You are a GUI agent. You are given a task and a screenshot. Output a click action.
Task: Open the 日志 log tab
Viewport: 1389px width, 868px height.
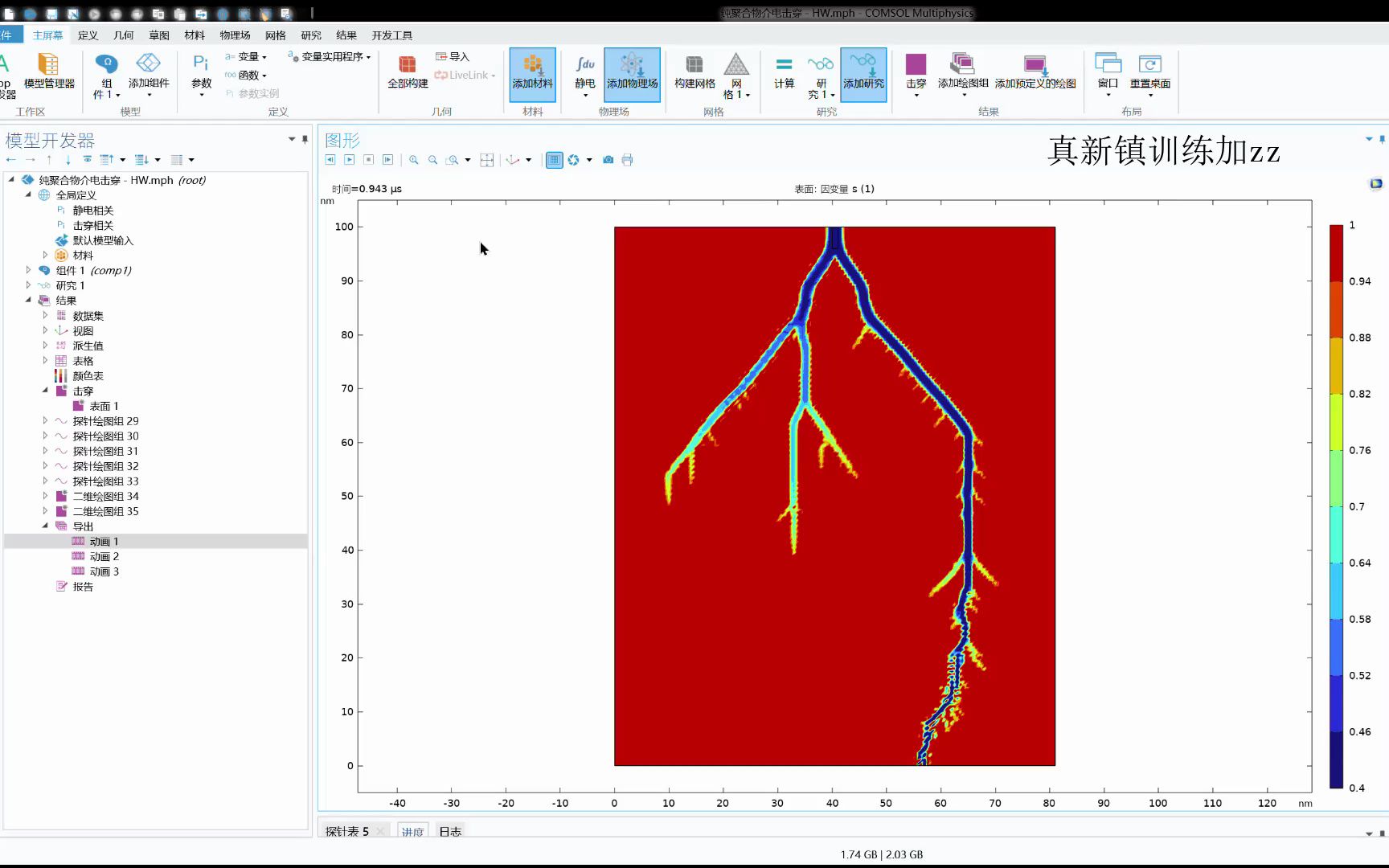[450, 831]
